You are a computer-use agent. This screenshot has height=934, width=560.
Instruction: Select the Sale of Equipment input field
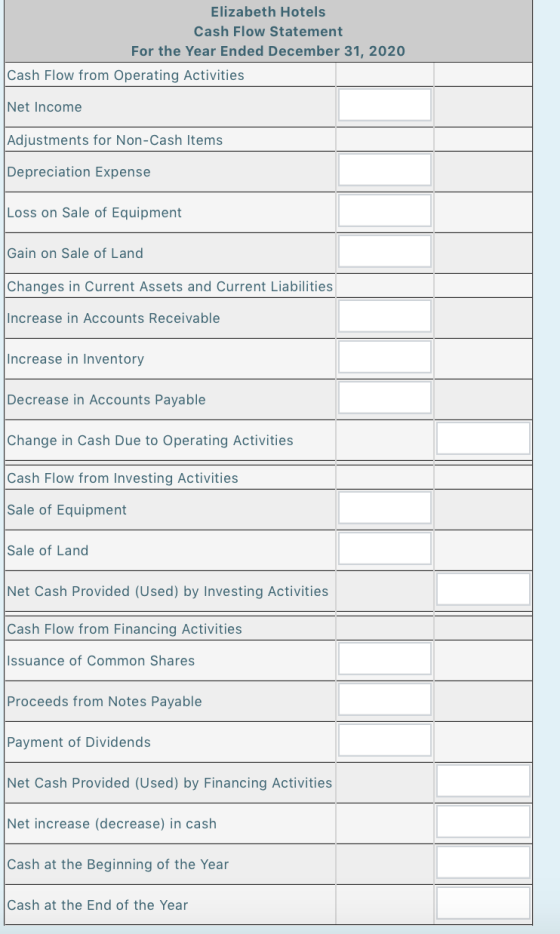click(x=384, y=508)
